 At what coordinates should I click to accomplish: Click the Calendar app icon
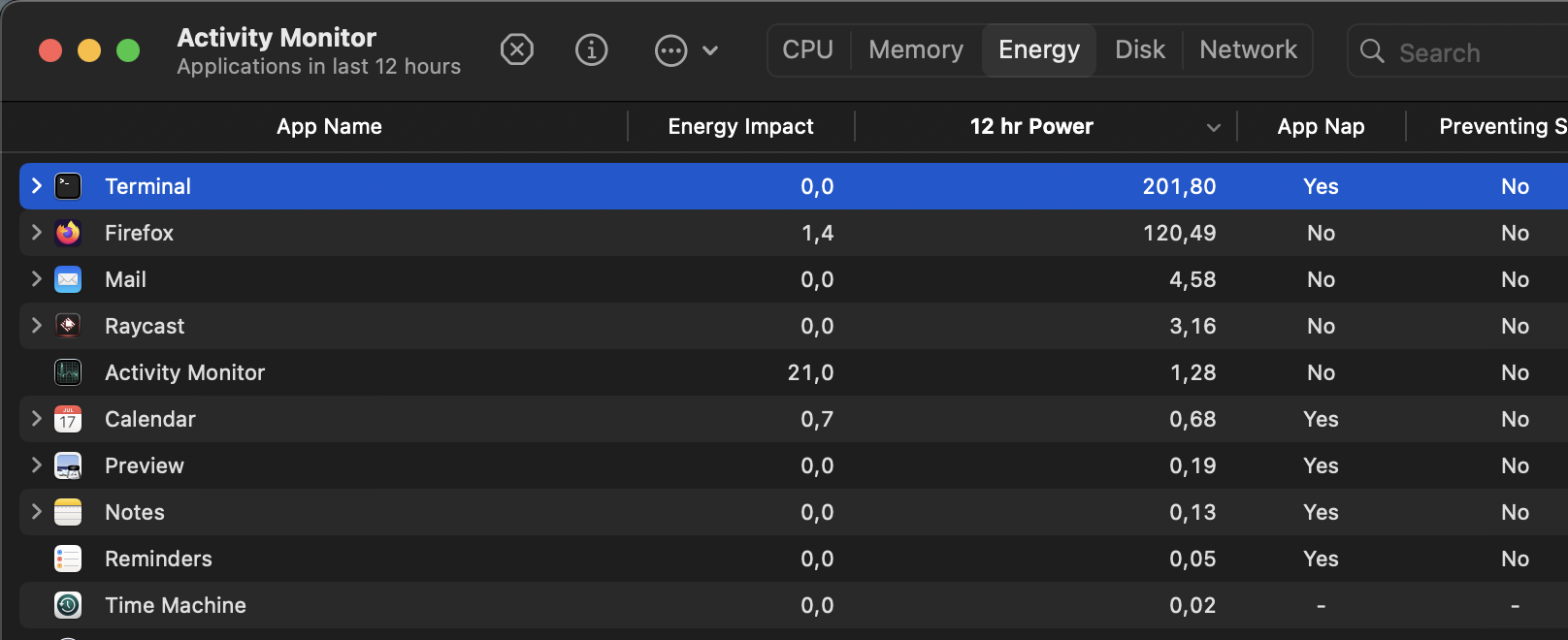coord(68,419)
